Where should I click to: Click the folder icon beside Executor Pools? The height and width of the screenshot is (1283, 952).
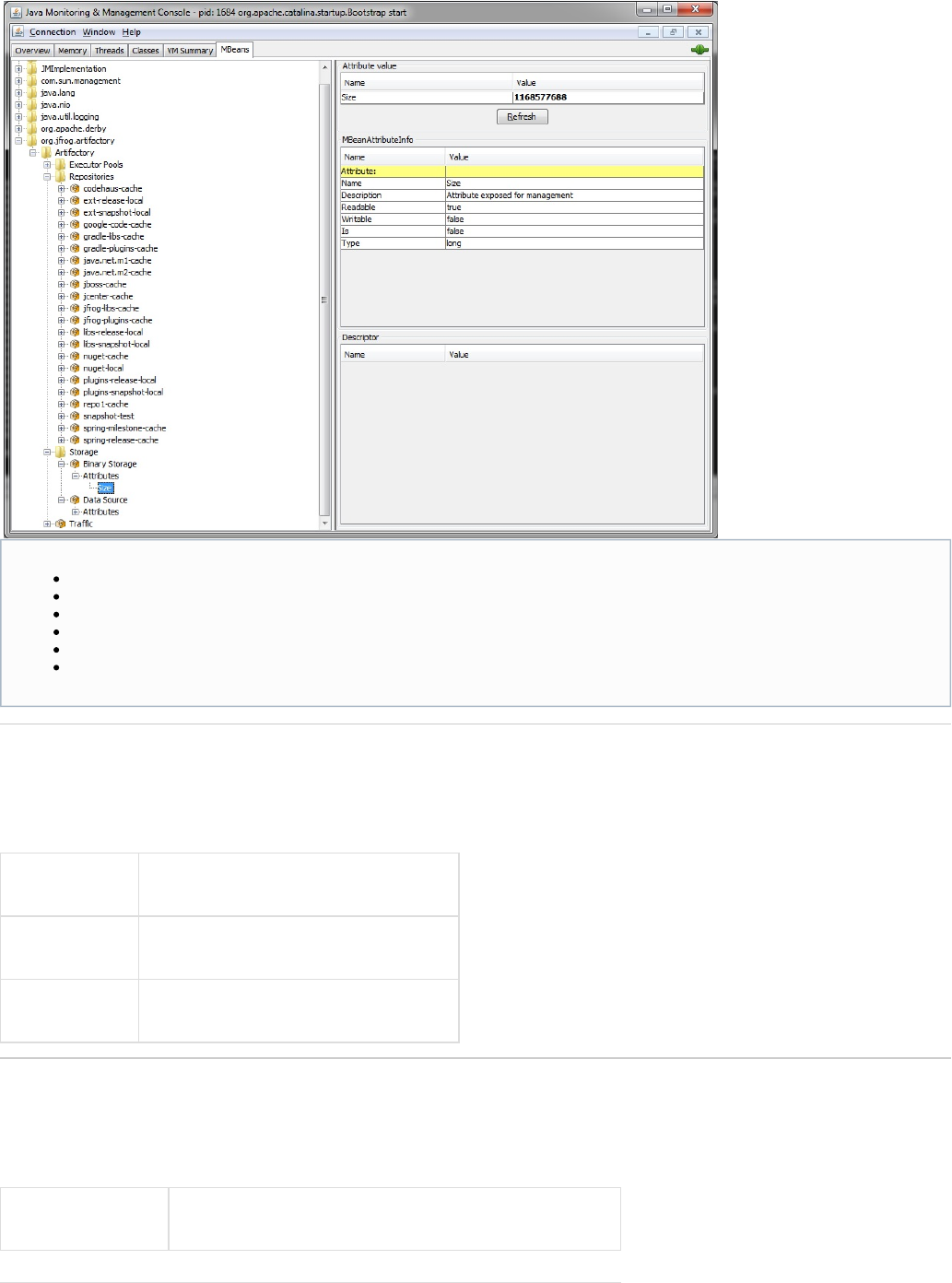(61, 164)
